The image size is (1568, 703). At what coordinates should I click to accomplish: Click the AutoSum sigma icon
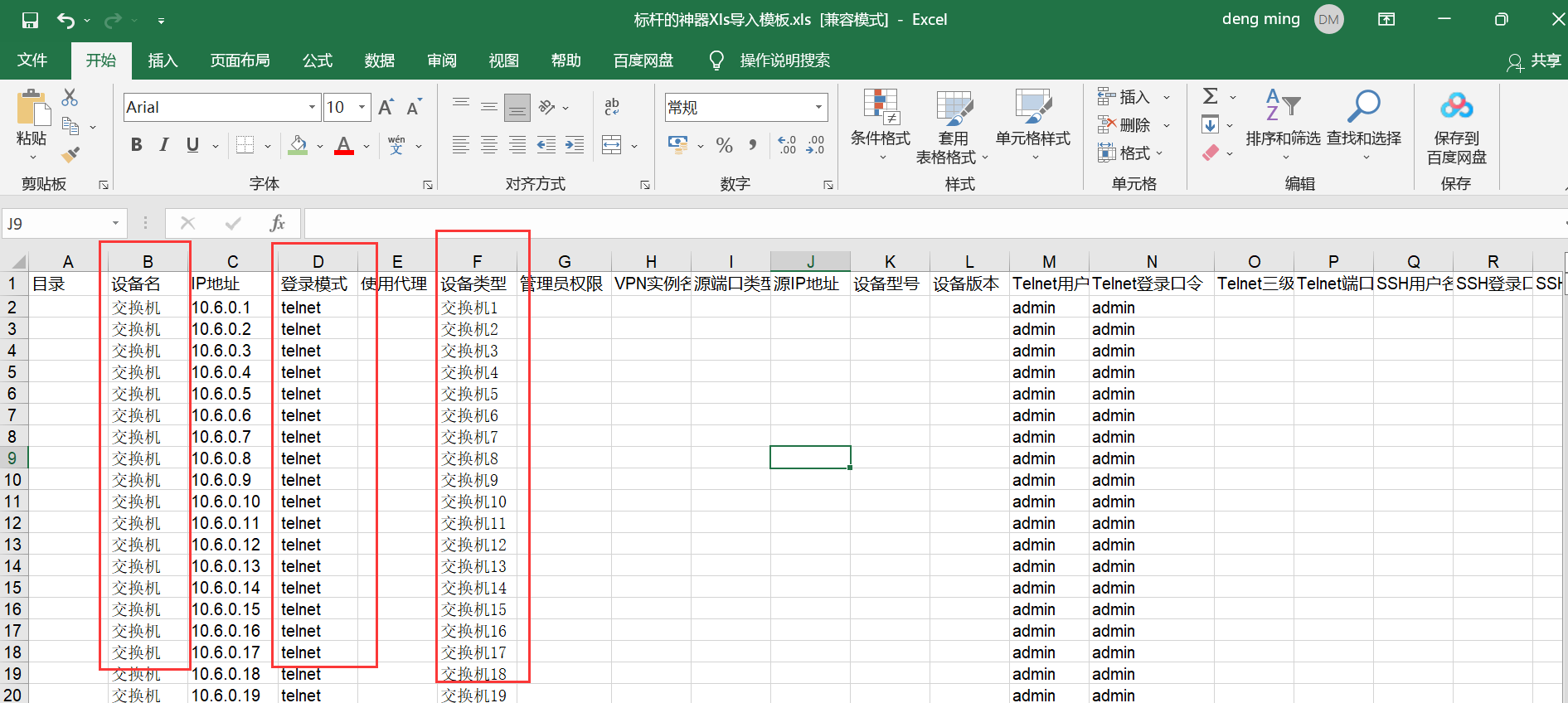pos(1211,97)
